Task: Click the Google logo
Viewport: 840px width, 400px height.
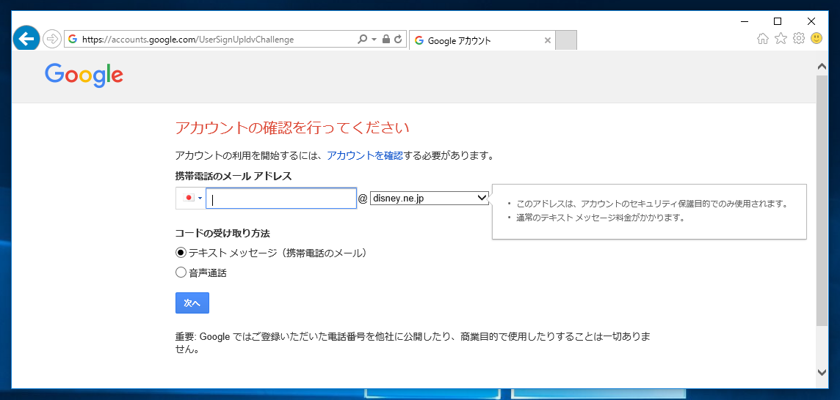Action: click(x=84, y=76)
